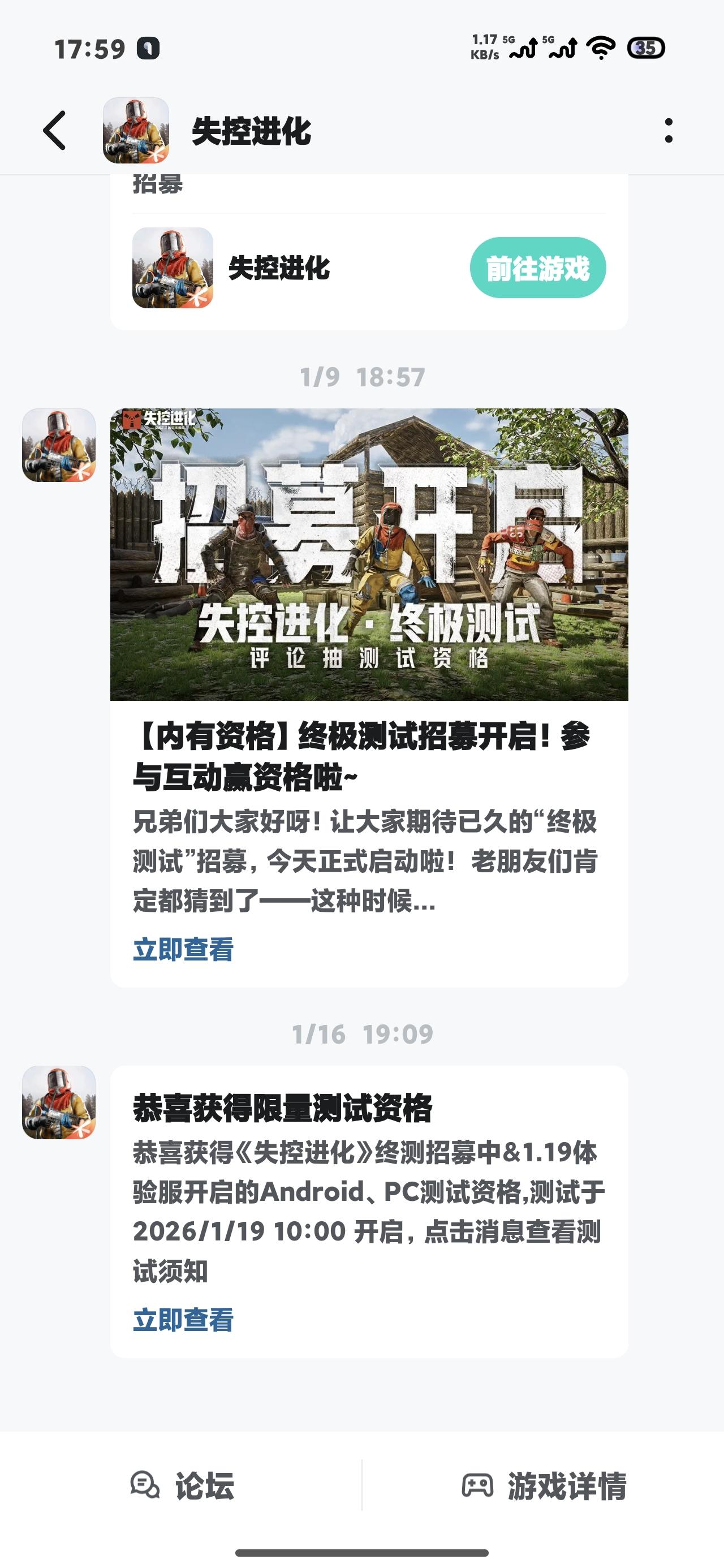
Task: Tap the 失控进化 name in game card
Action: coord(279,268)
